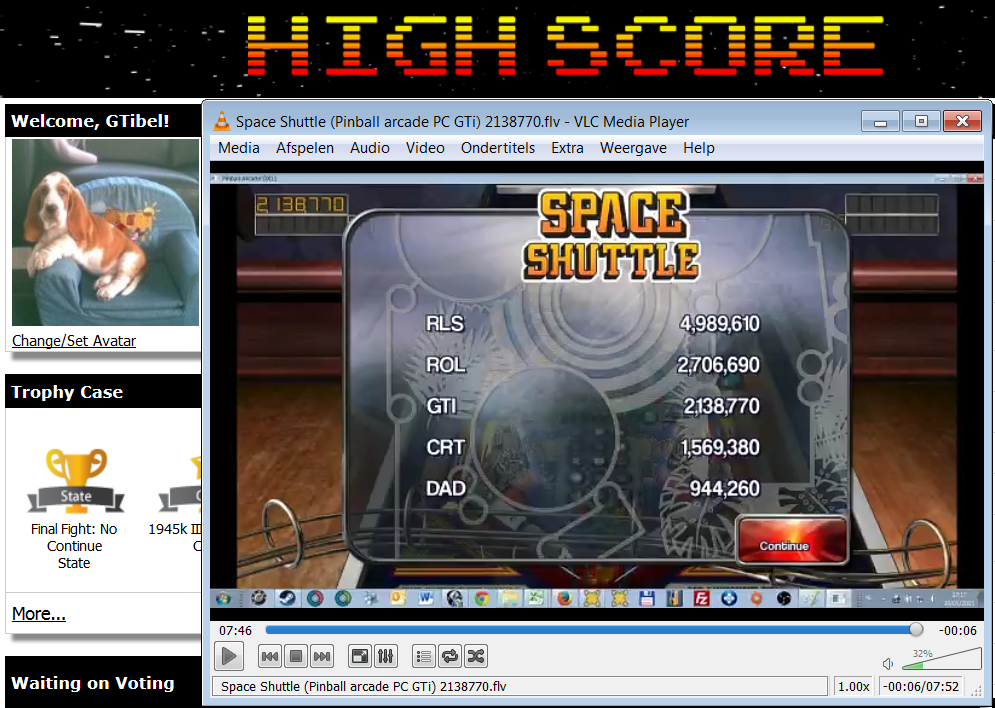Click the Windows Start orb in the video
995x708 pixels.
point(223,598)
